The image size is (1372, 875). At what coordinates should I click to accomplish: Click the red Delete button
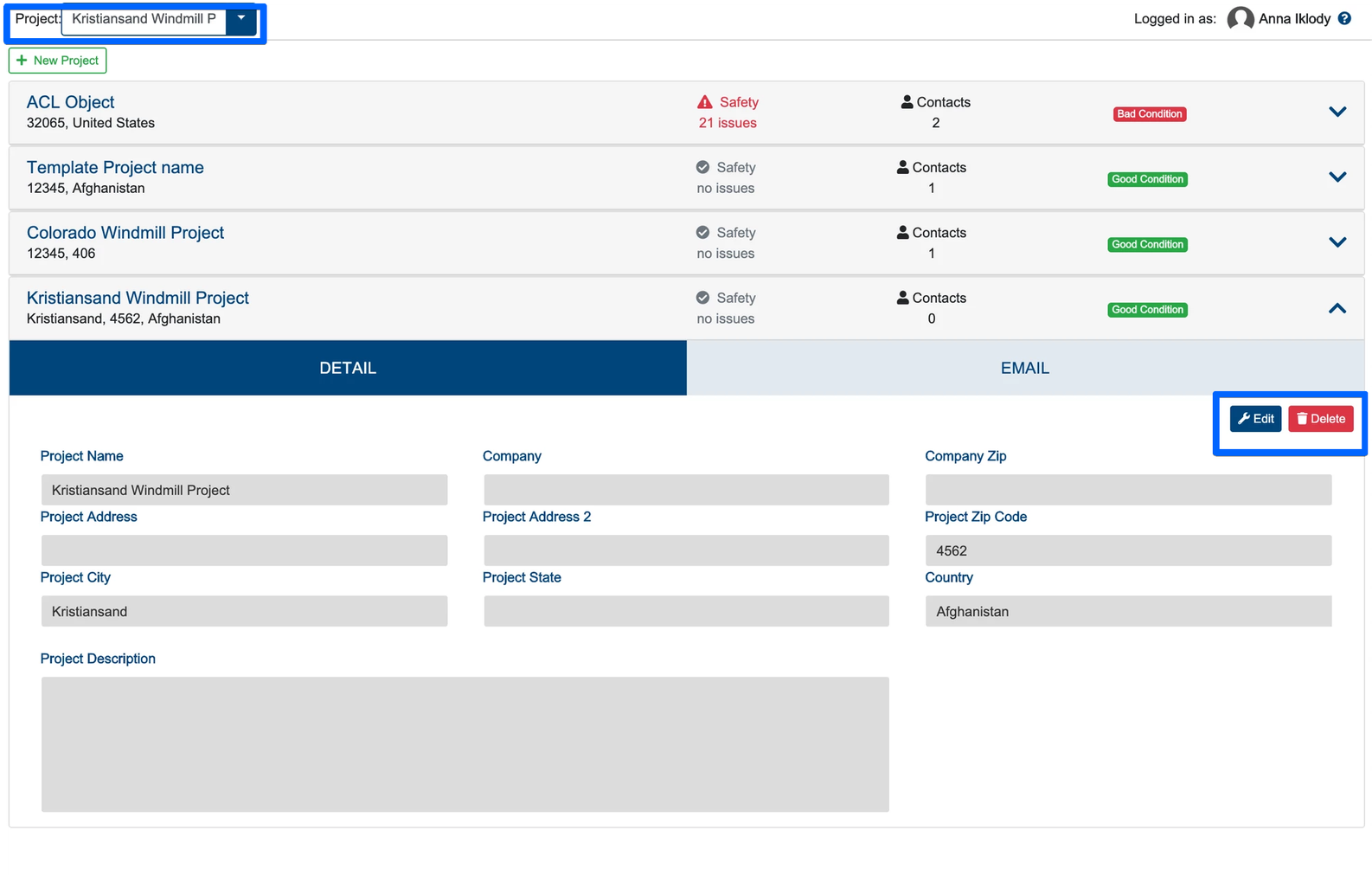[1321, 419]
